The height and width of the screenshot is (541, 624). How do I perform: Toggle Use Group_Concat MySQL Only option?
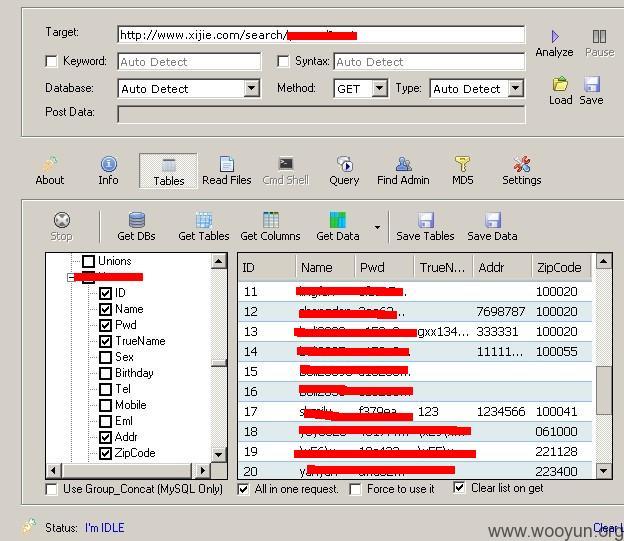point(51,489)
